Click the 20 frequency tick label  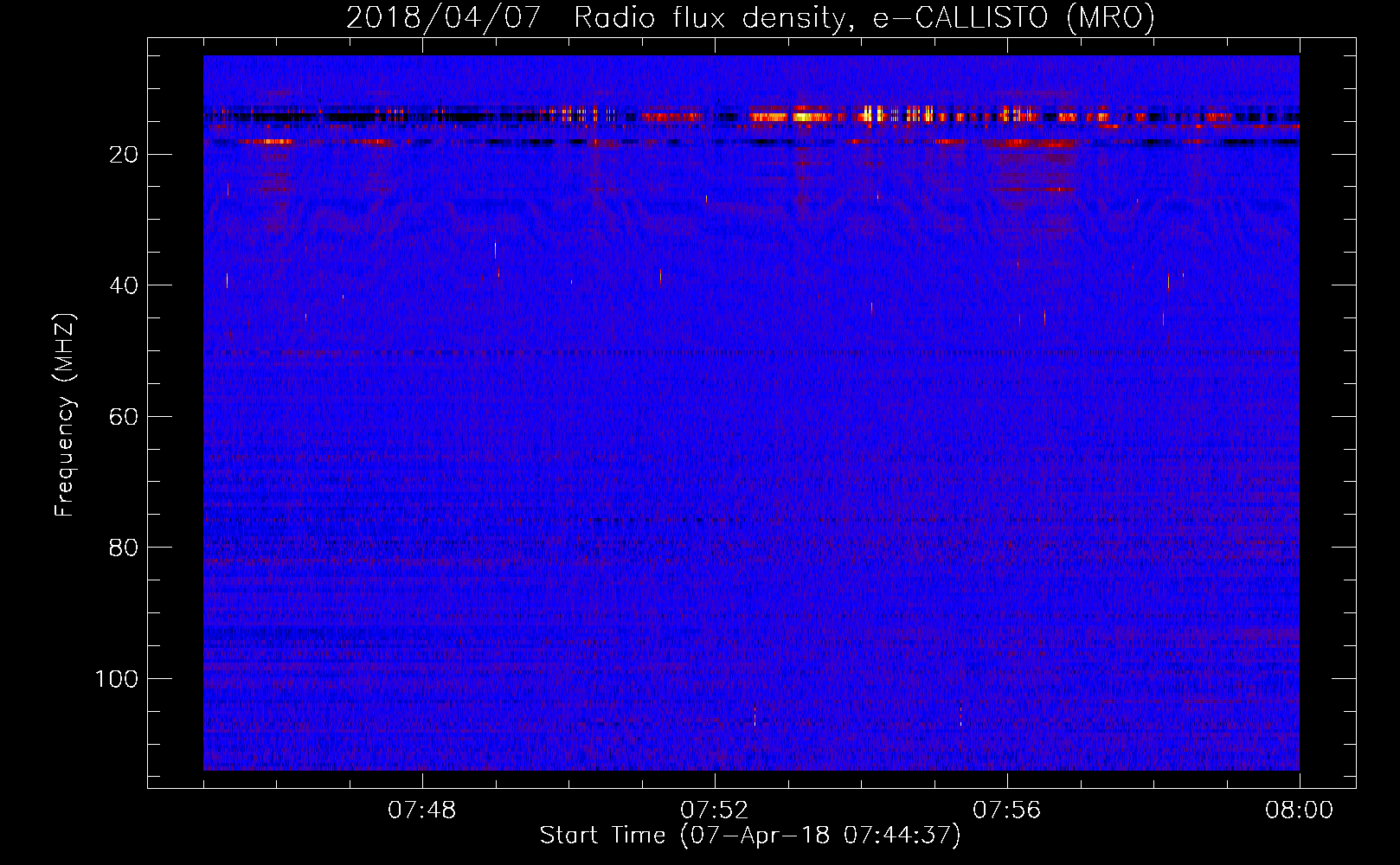point(124,155)
